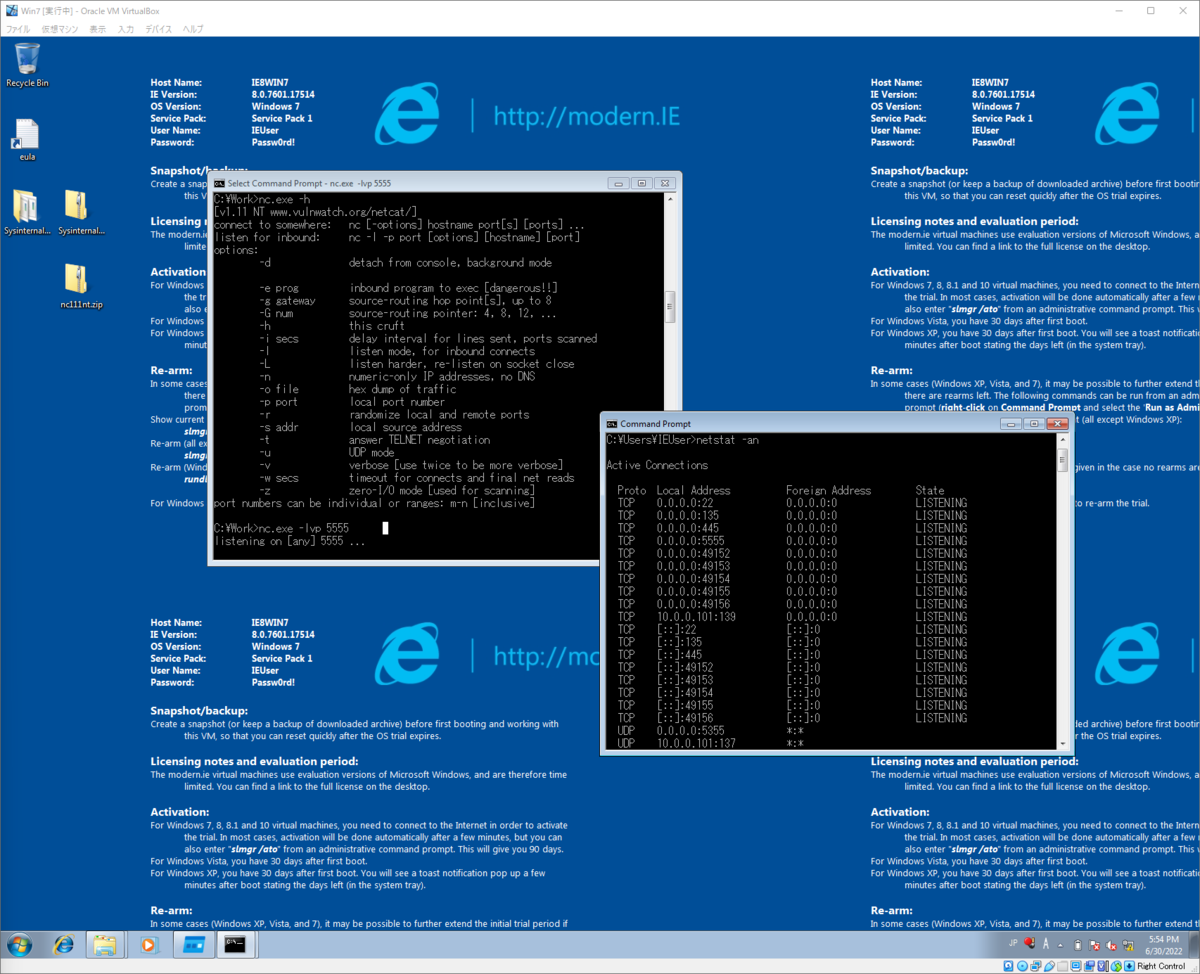Click VirtualBox optical disc status icon
The width and height of the screenshot is (1200, 974).
pyautogui.click(x=1022, y=966)
